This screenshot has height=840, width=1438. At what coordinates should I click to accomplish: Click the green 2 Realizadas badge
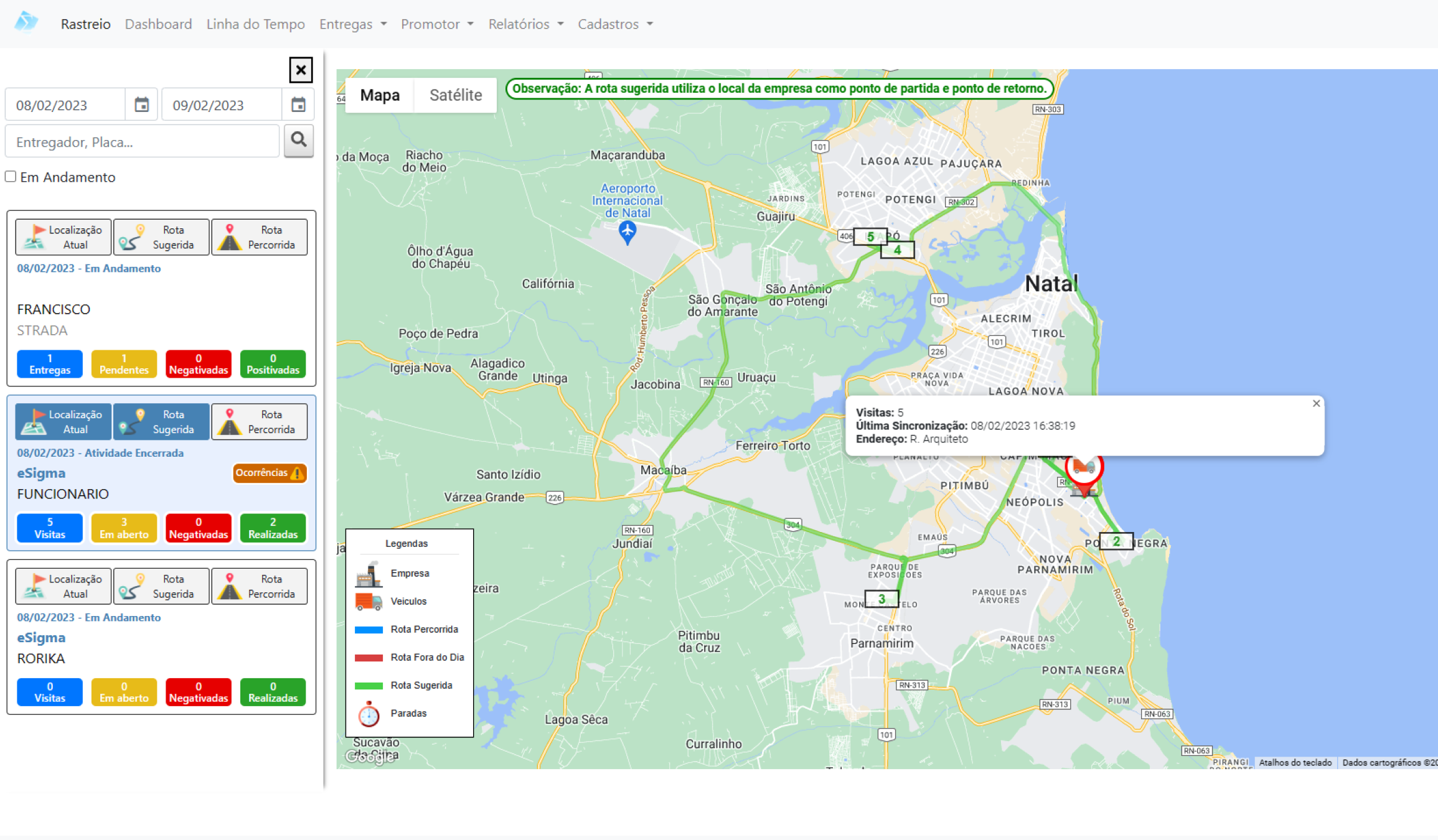[273, 528]
